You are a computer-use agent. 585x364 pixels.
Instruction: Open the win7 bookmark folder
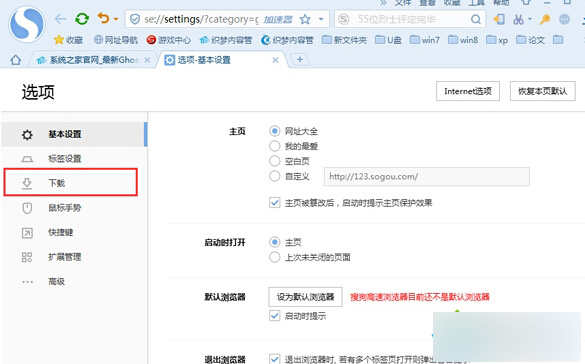(425, 40)
